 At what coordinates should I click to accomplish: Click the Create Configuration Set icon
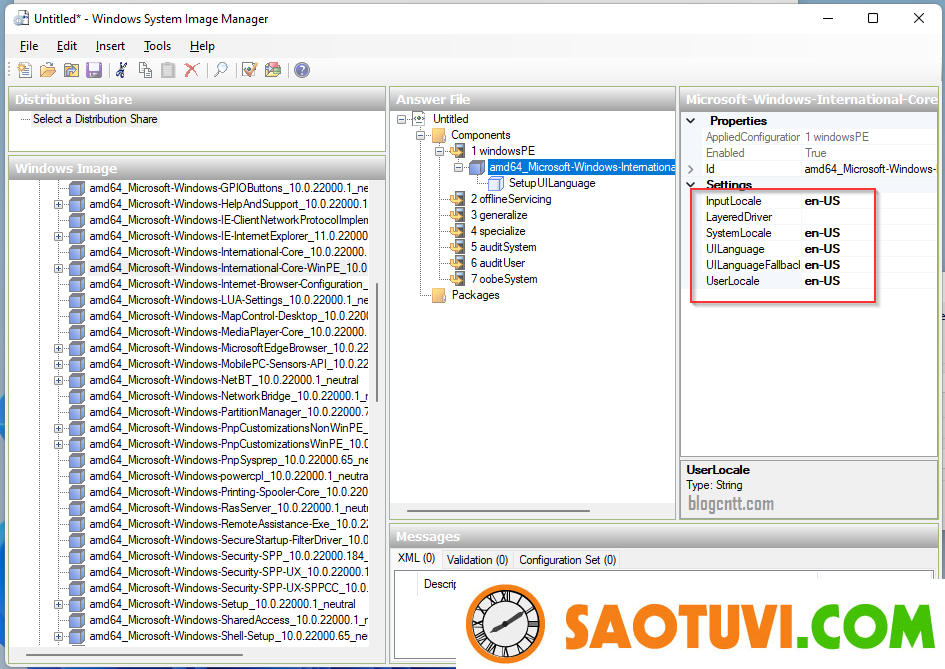pyautogui.click(x=273, y=70)
